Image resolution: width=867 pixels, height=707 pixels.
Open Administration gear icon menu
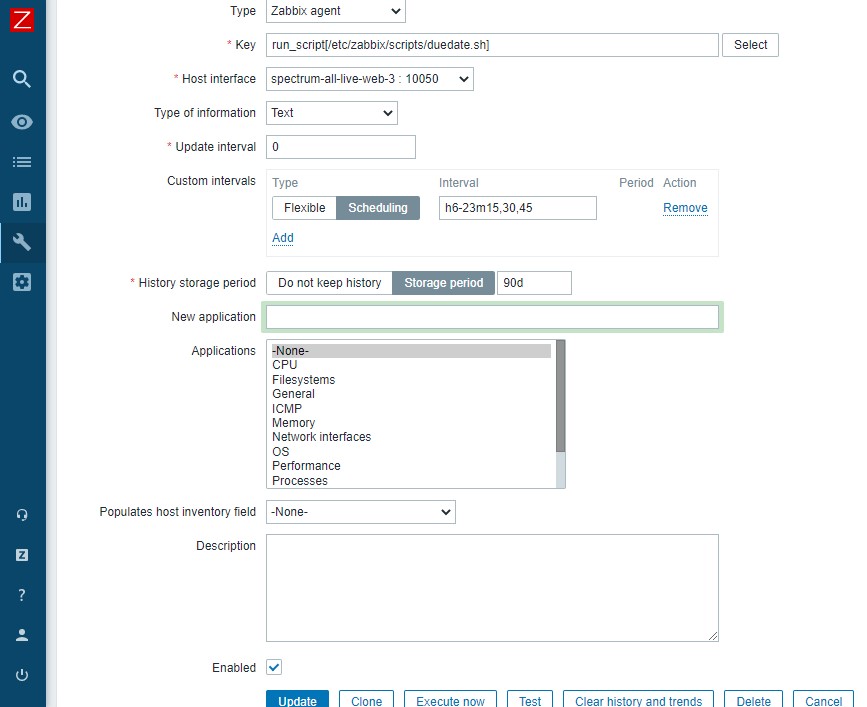point(22,282)
